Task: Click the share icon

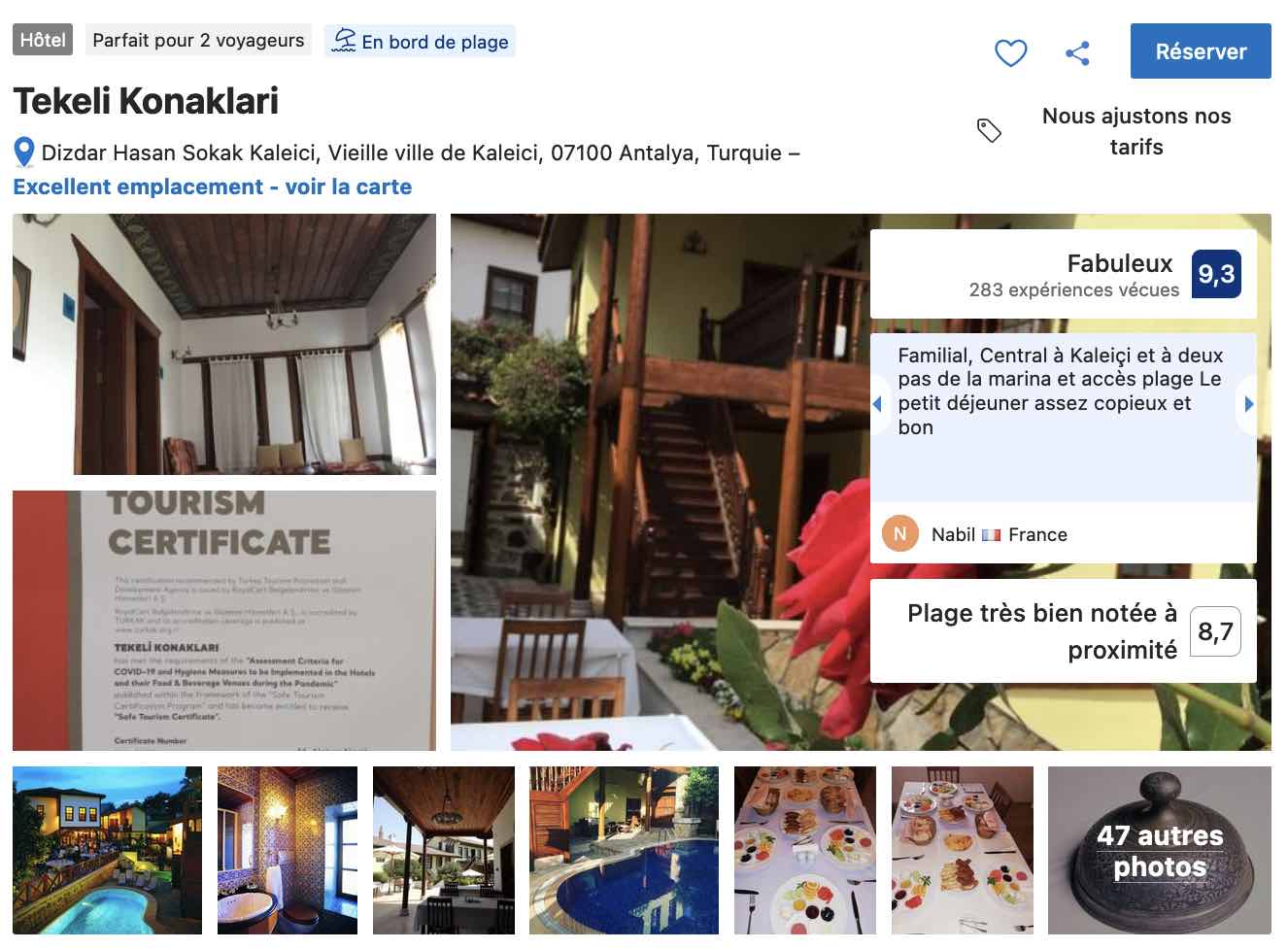Action: pos(1077,52)
